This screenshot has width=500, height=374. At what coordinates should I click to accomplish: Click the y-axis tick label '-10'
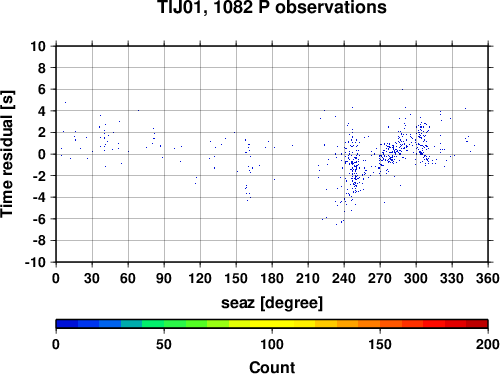[35, 263]
